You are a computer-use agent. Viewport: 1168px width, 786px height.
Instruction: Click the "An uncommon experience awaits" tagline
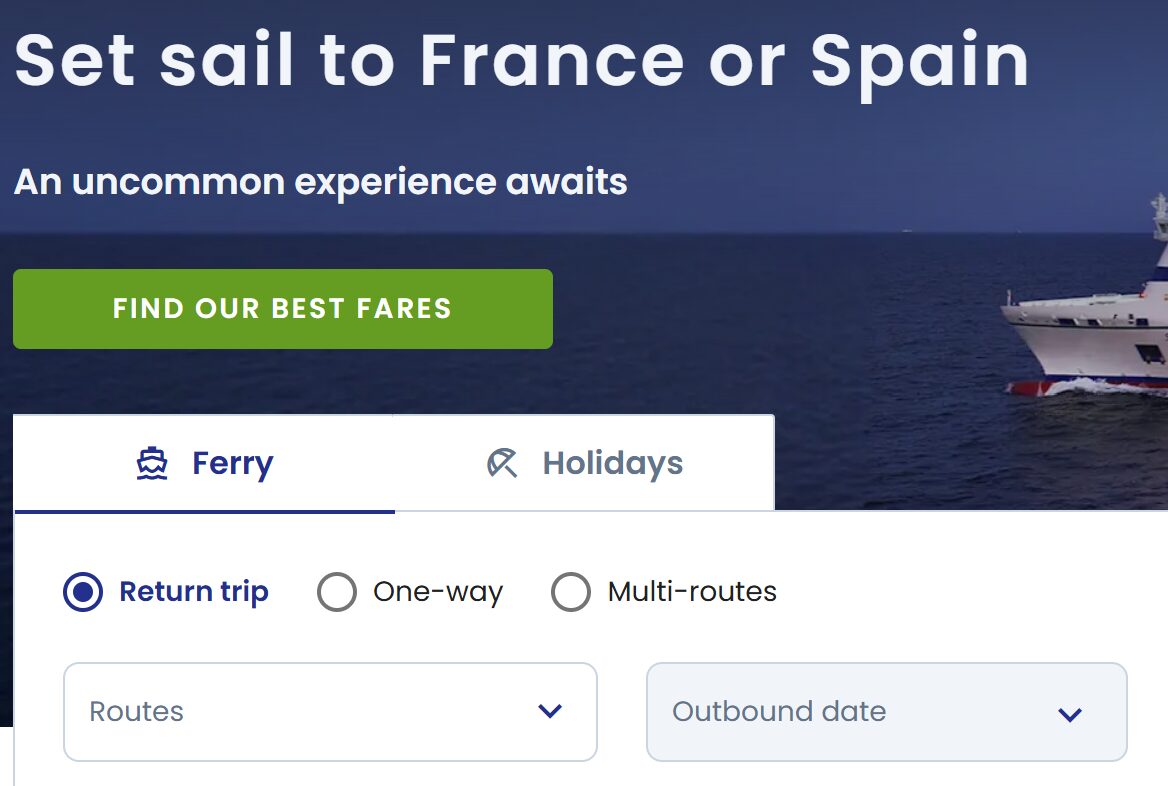point(321,182)
